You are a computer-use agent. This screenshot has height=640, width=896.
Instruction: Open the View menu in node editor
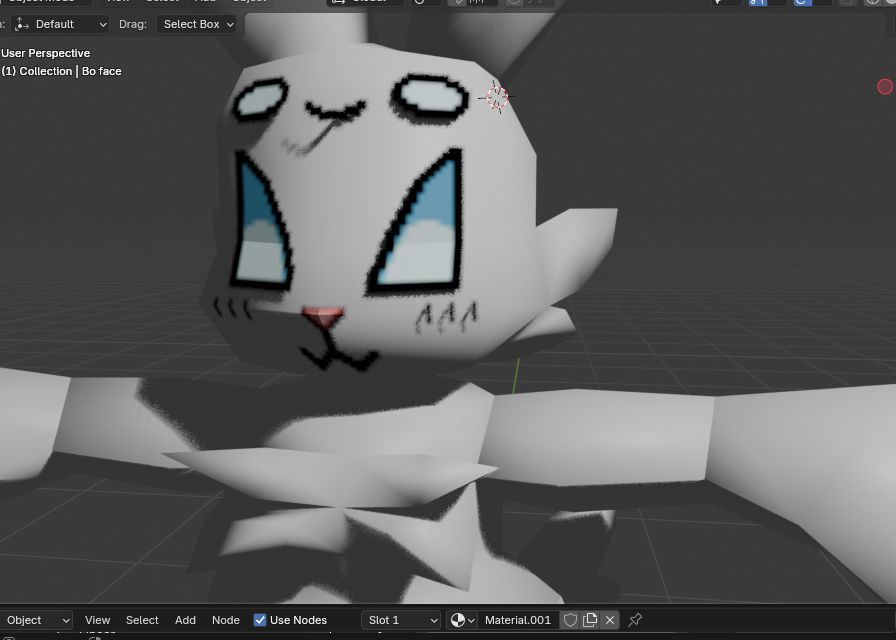[x=97, y=620]
